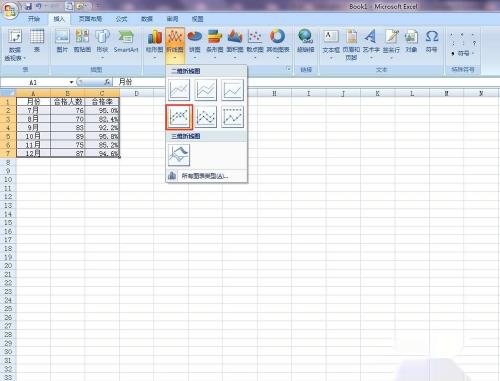The height and width of the screenshot is (381, 500).
Task: Pick the first 2D line chart thumbnail
Action: coord(179,90)
